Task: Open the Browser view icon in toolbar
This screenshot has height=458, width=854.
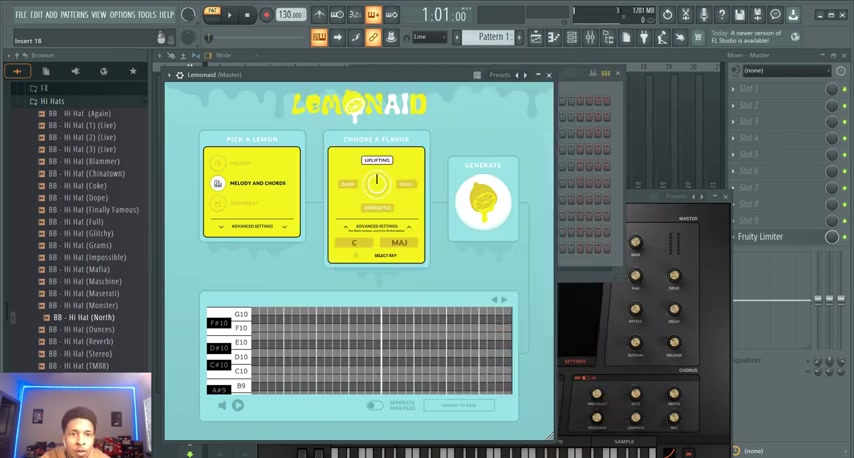Action: (608, 37)
